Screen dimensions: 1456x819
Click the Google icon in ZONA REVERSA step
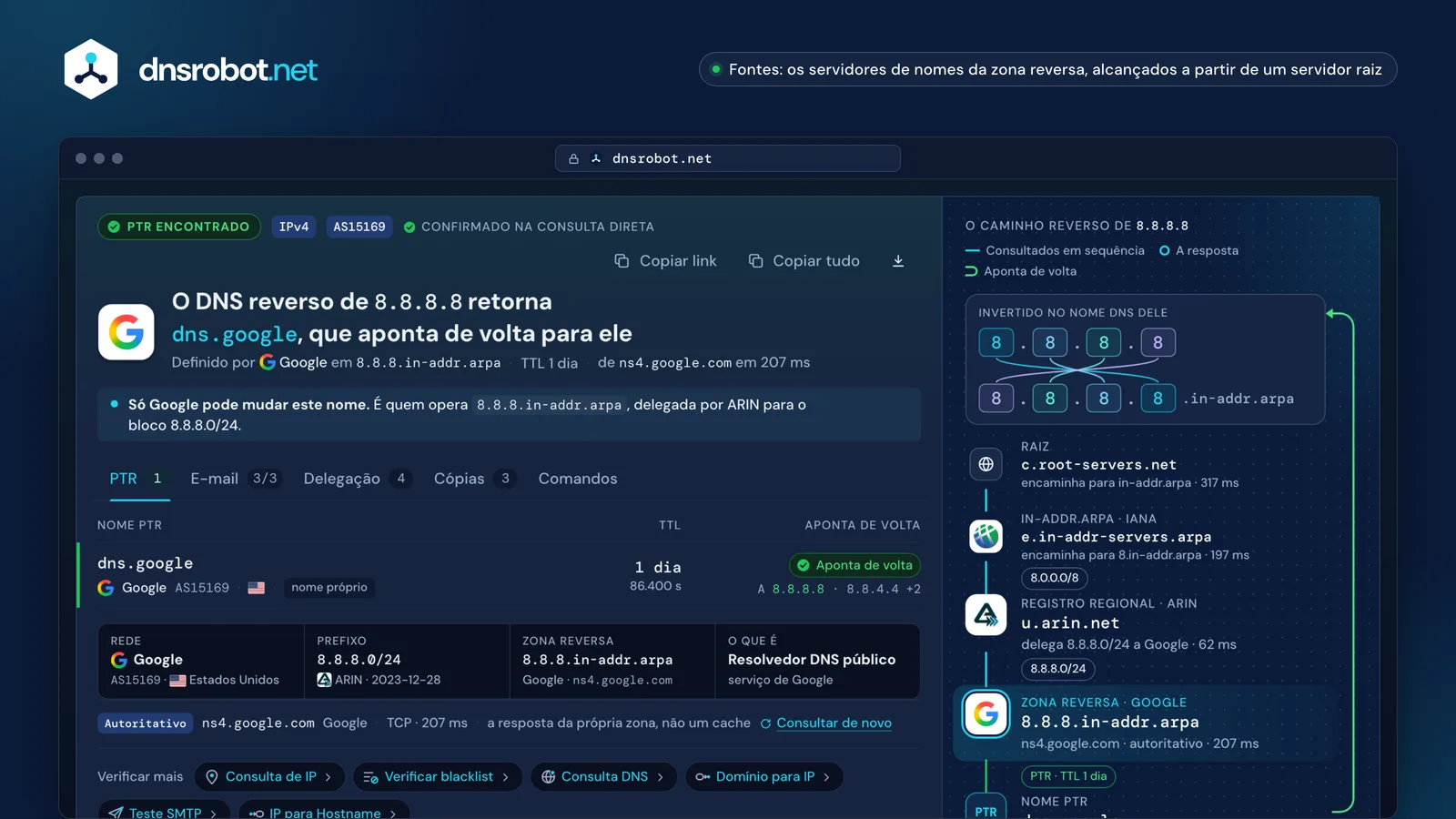pos(986,714)
